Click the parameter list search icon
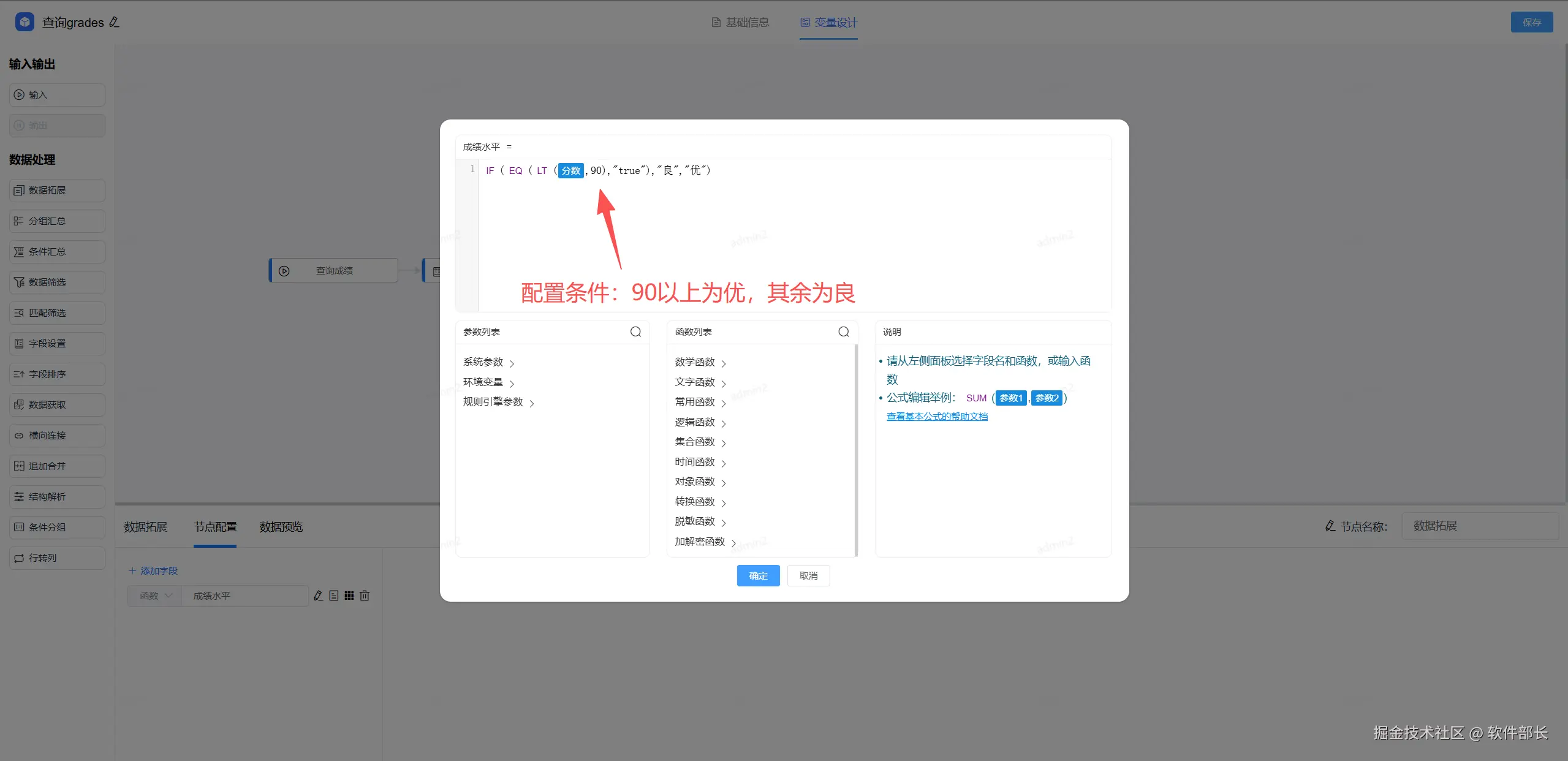This screenshot has height=761, width=1568. [635, 331]
